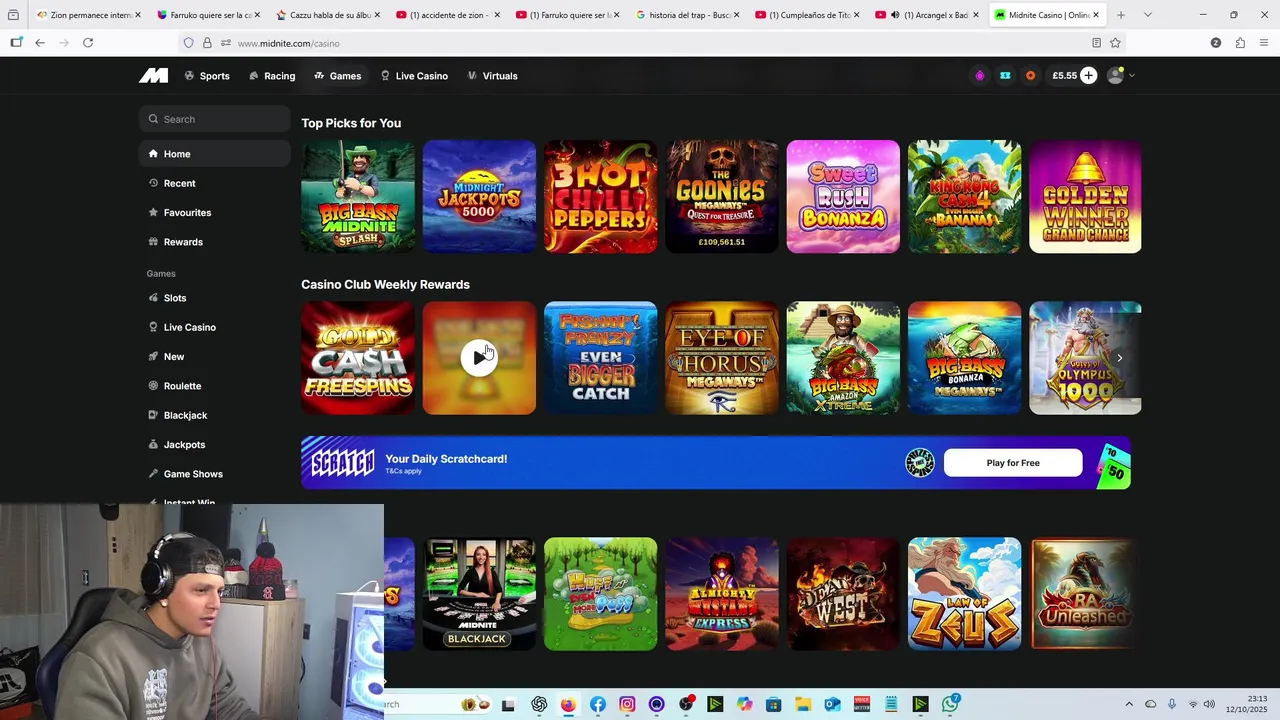Launch Midnight Jackpots 5000 game
Viewport: 1280px width, 720px height.
(x=479, y=196)
